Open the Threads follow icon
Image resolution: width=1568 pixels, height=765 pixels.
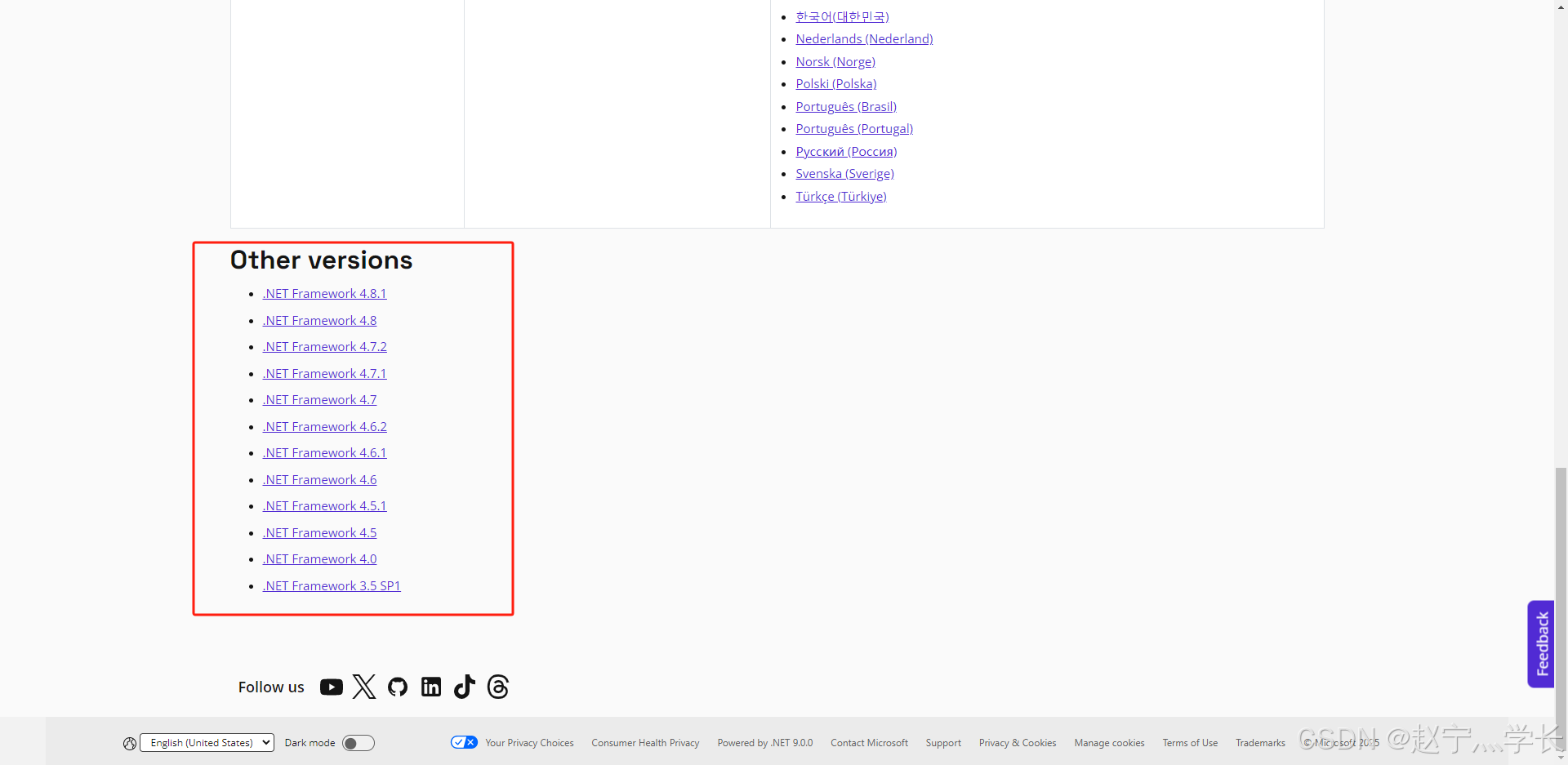[498, 687]
